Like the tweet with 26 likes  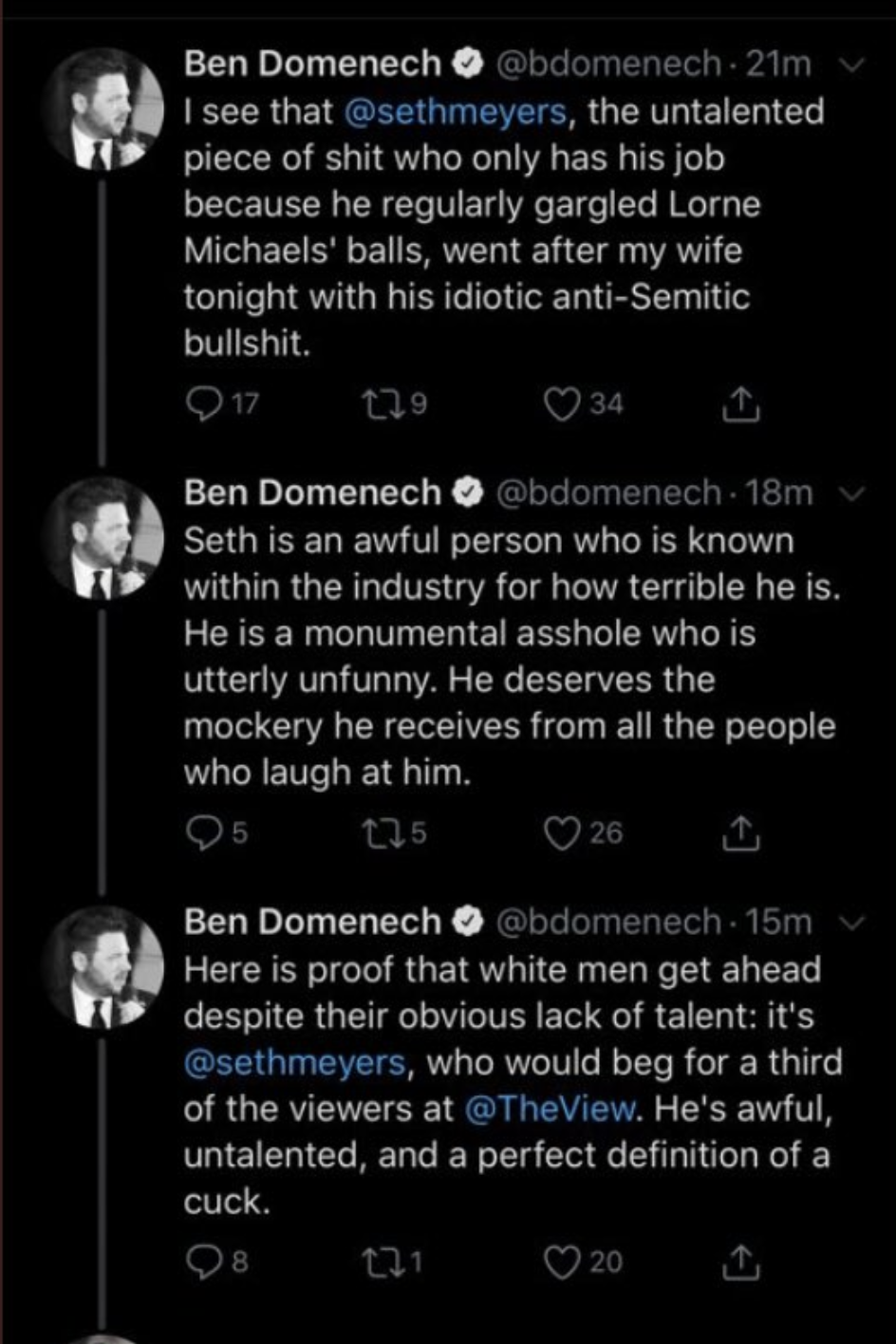[561, 832]
